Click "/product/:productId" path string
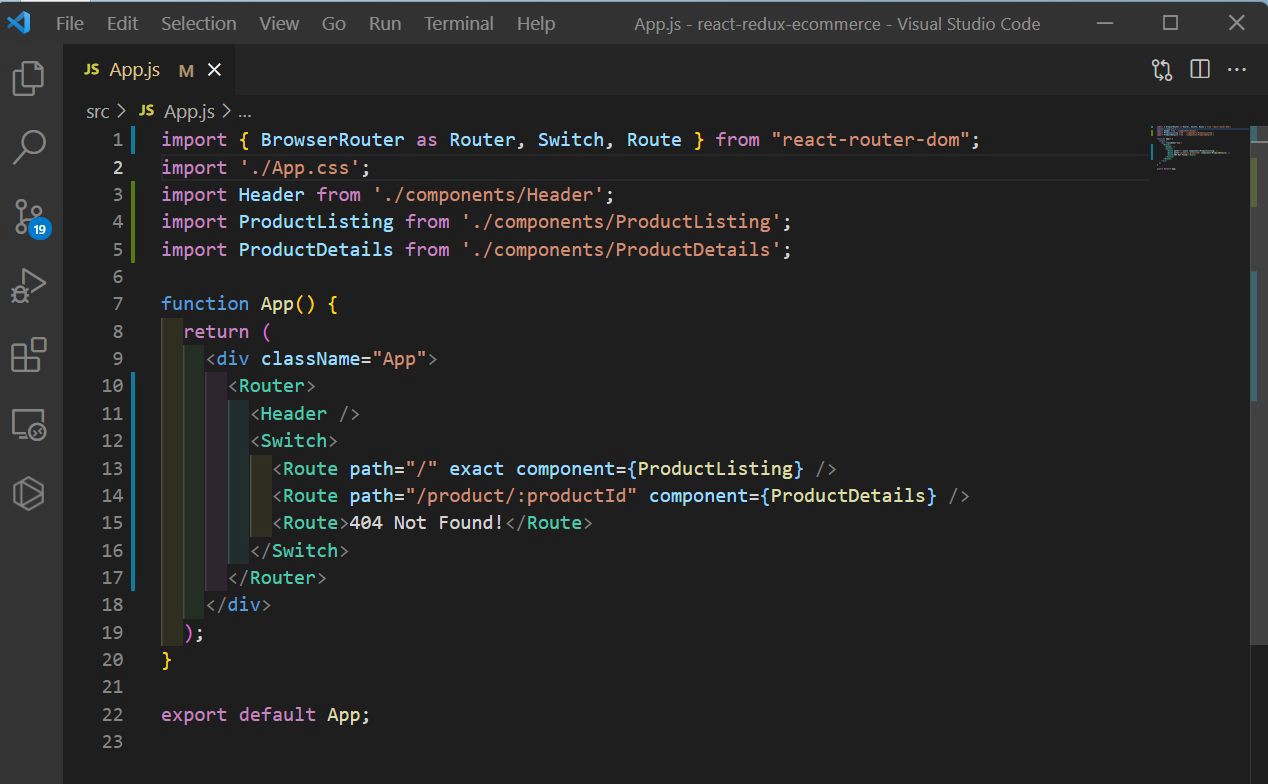The height and width of the screenshot is (784, 1268). (521, 495)
